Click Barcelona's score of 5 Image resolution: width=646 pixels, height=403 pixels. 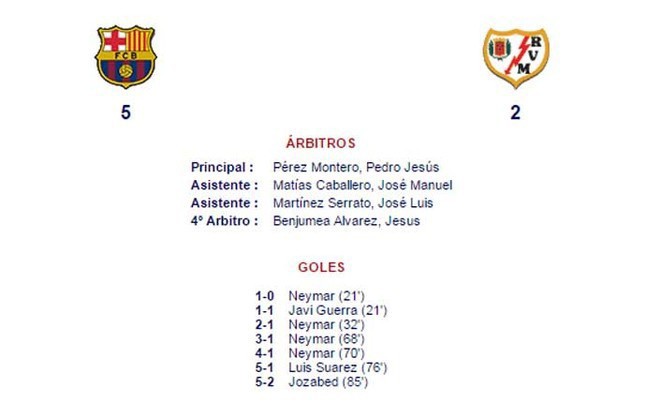tap(125, 113)
